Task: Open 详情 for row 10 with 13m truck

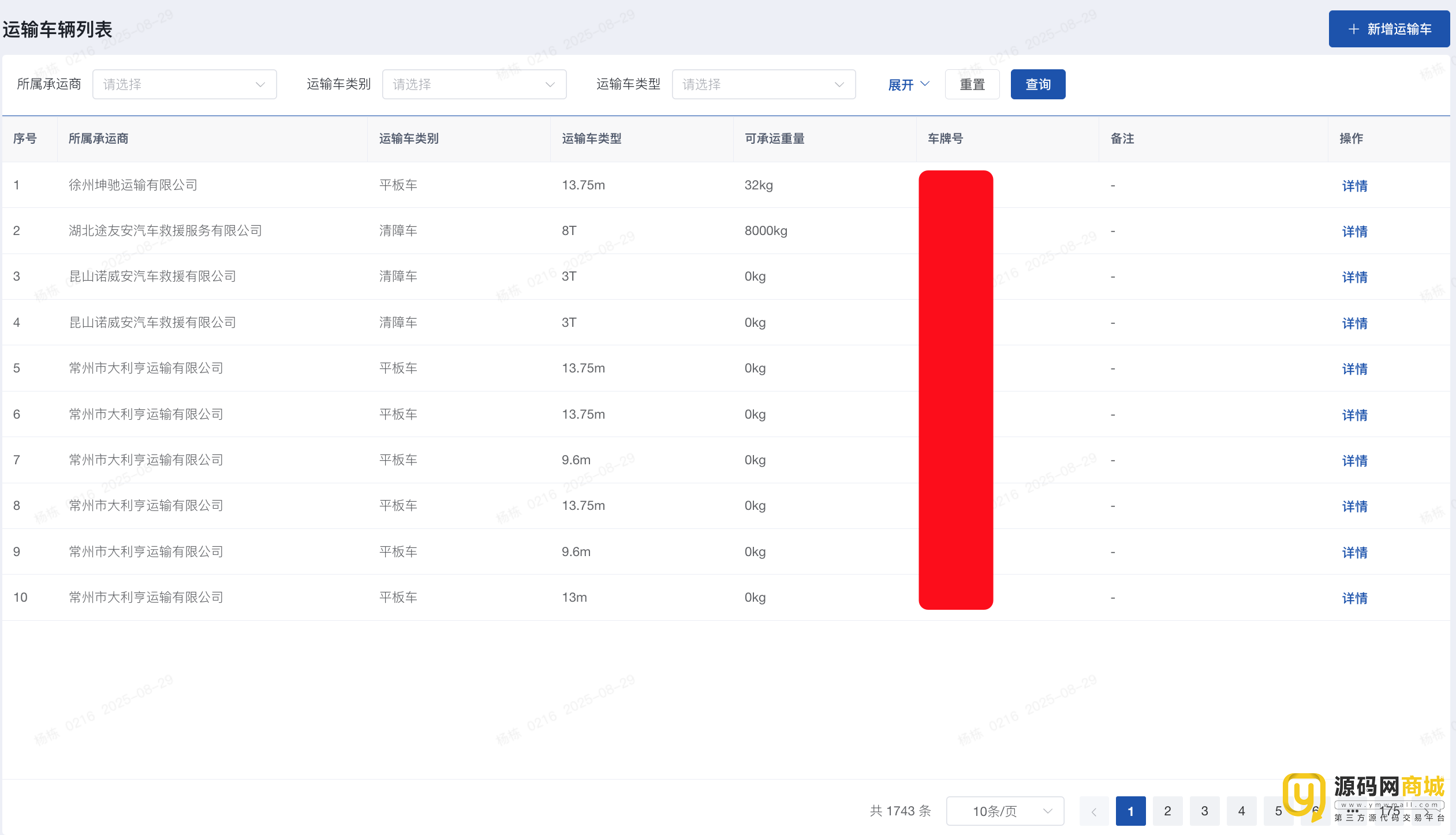Action: [1354, 598]
